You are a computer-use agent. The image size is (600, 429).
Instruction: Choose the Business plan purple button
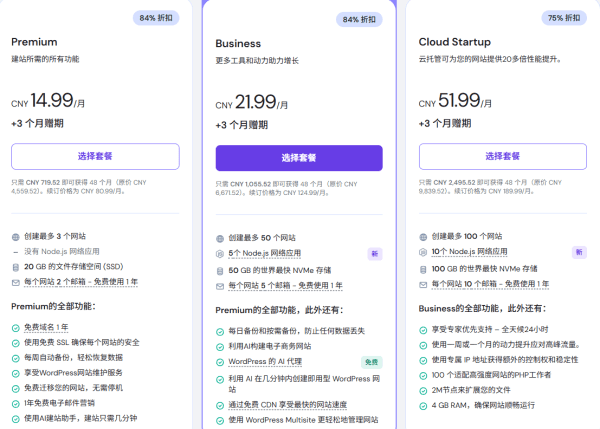pos(299,158)
